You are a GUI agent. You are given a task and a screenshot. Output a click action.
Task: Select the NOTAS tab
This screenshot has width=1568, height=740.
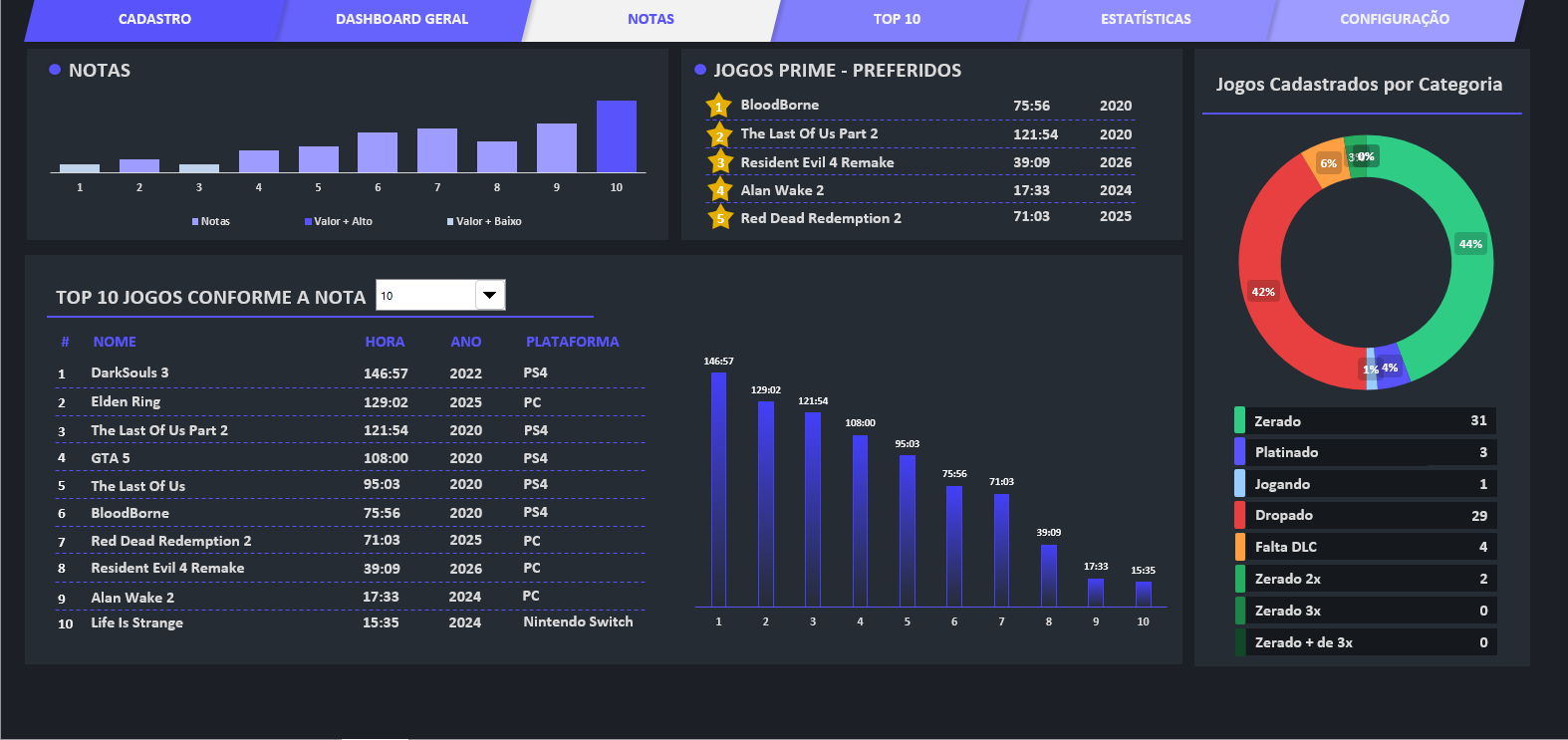click(651, 20)
